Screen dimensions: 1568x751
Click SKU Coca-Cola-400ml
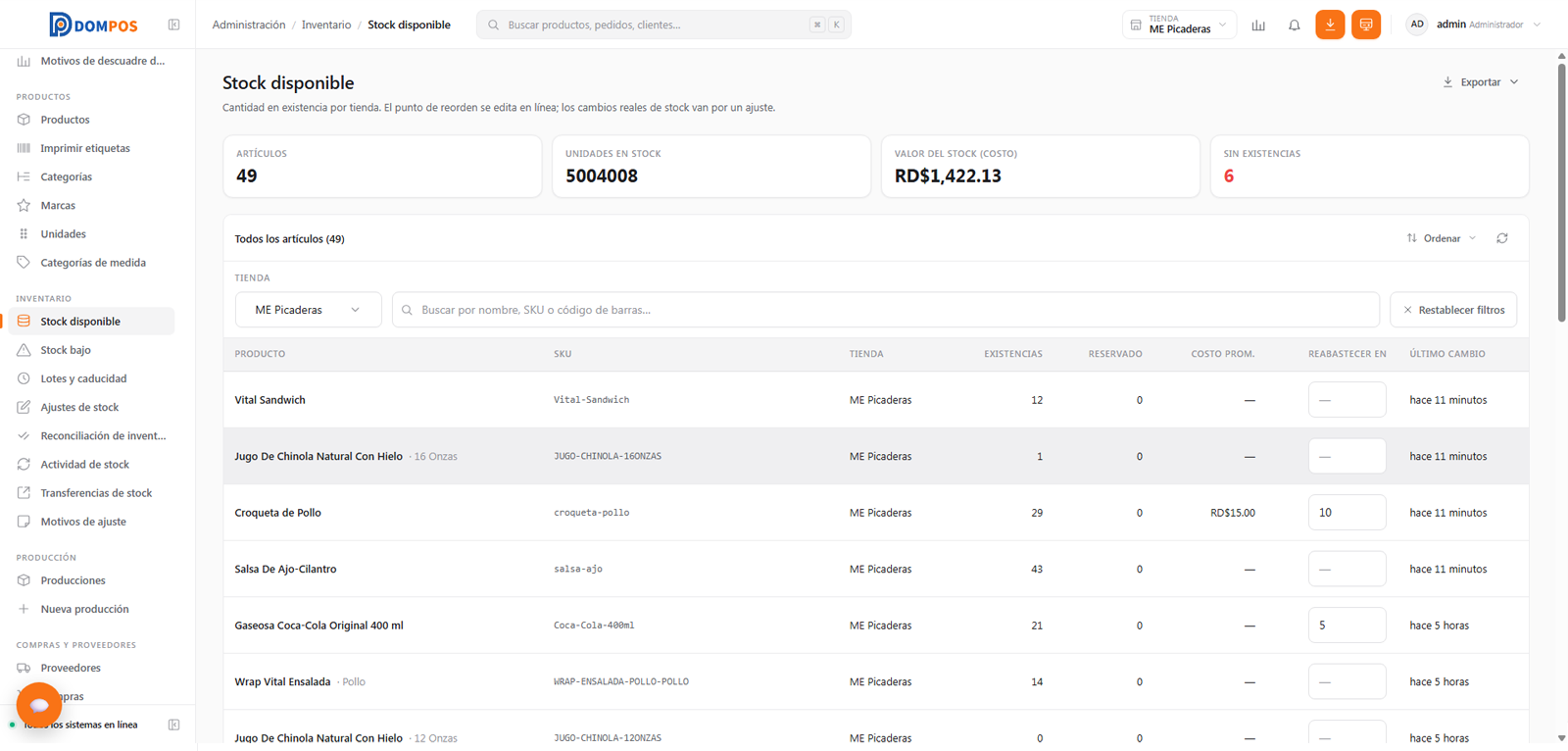click(594, 626)
